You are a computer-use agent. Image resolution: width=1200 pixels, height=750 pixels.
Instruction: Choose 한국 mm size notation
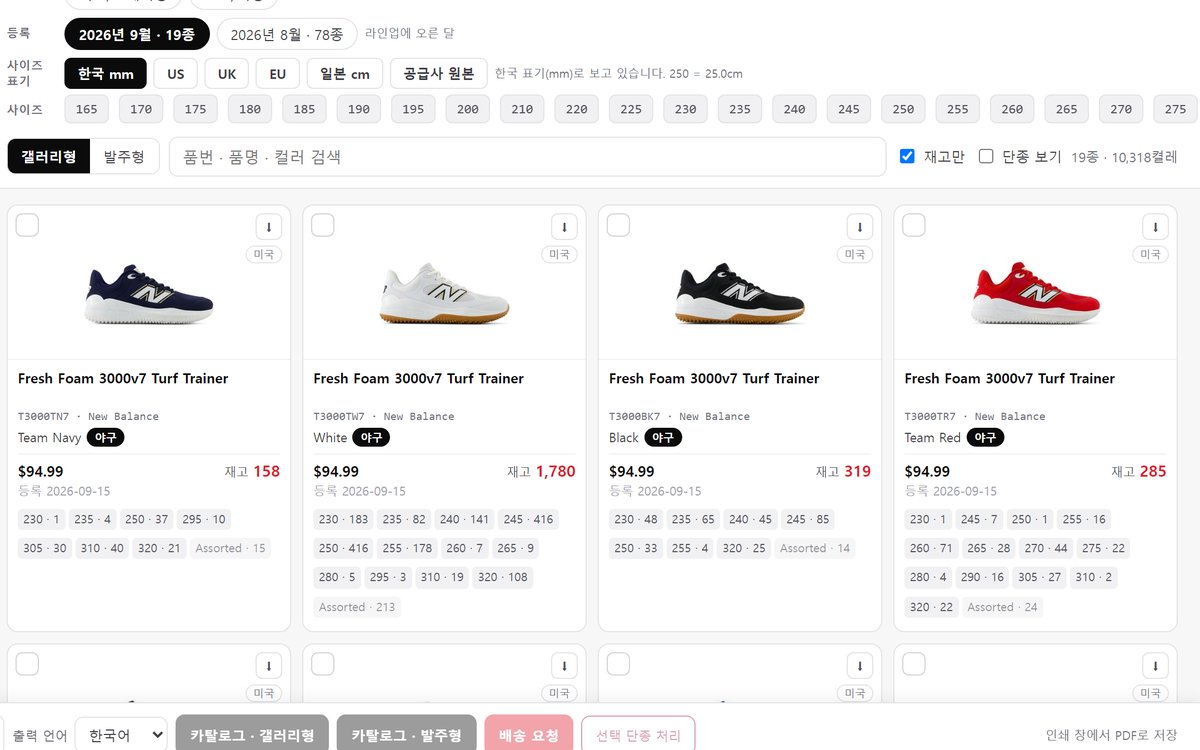106,74
